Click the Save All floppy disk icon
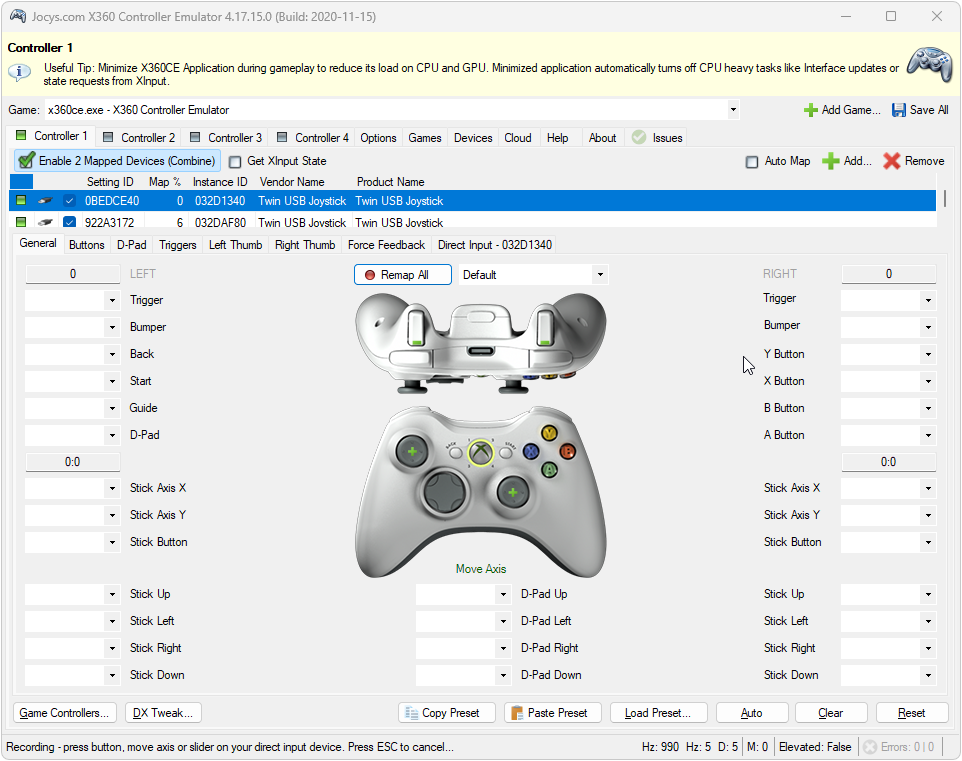 click(899, 110)
